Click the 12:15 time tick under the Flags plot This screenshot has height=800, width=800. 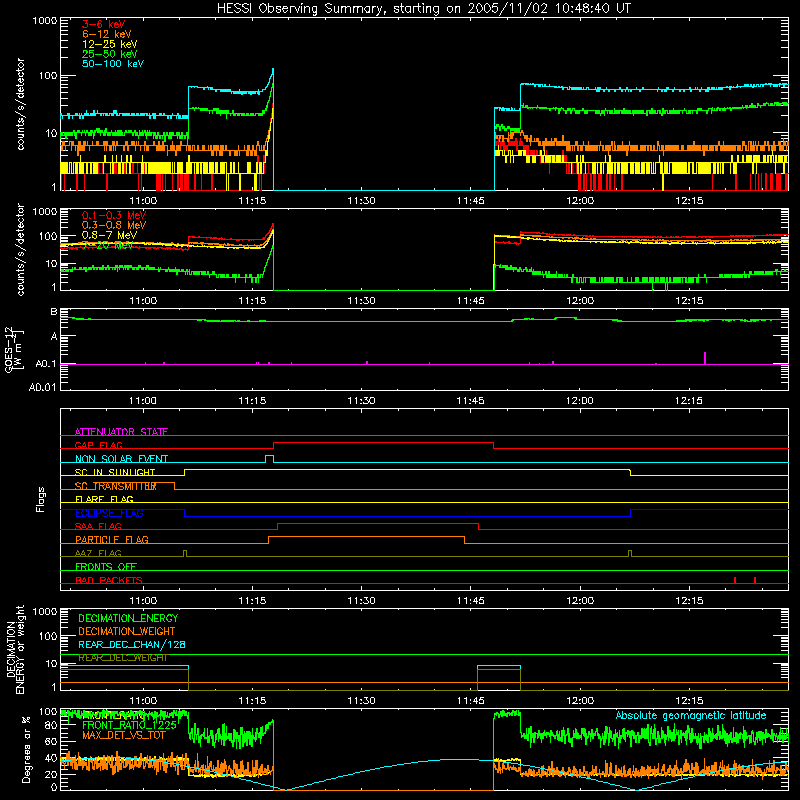click(x=689, y=601)
